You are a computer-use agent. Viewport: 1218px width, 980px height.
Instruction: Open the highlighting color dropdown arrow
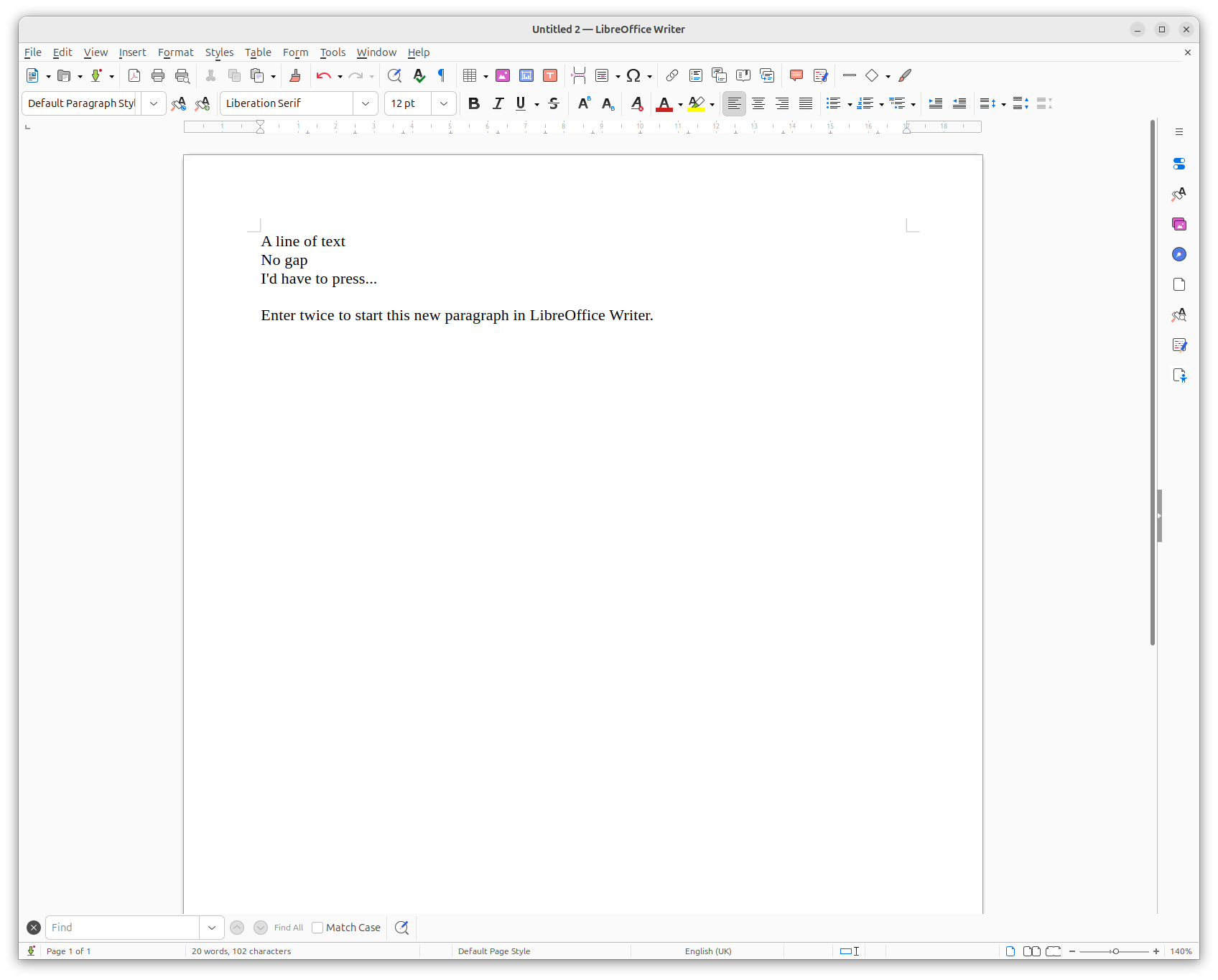(x=712, y=104)
